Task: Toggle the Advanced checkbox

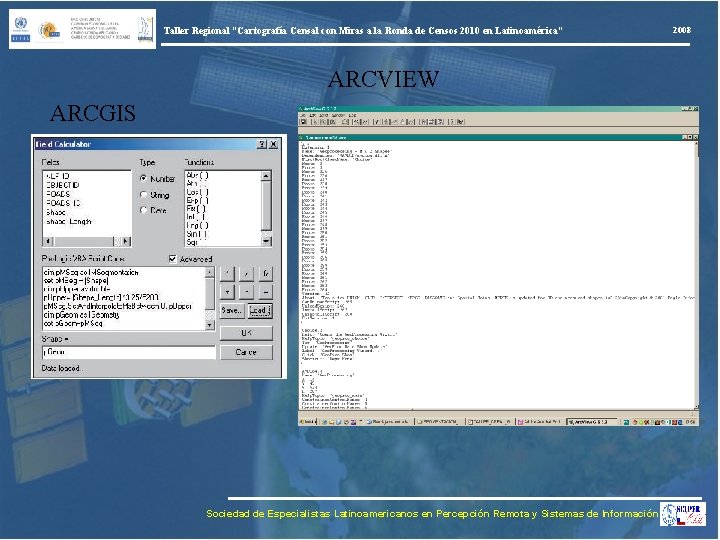Action: pyautogui.click(x=173, y=259)
